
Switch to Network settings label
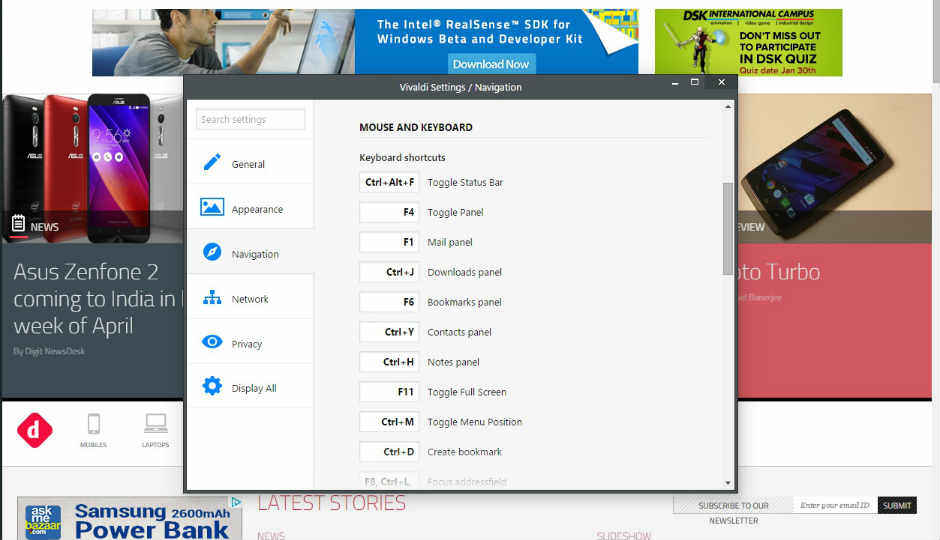point(250,299)
